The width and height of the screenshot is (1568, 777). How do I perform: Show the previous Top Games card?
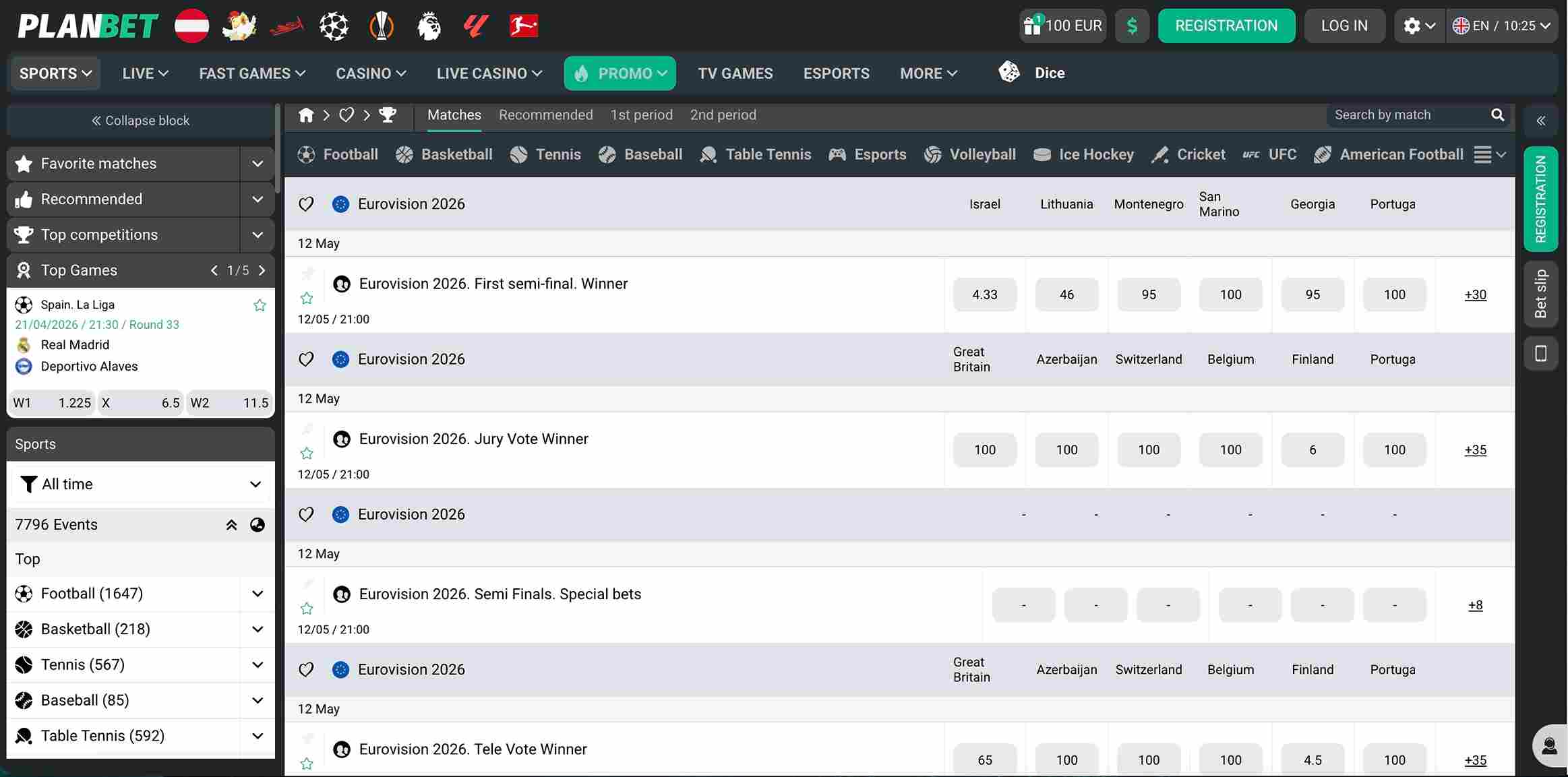click(214, 270)
